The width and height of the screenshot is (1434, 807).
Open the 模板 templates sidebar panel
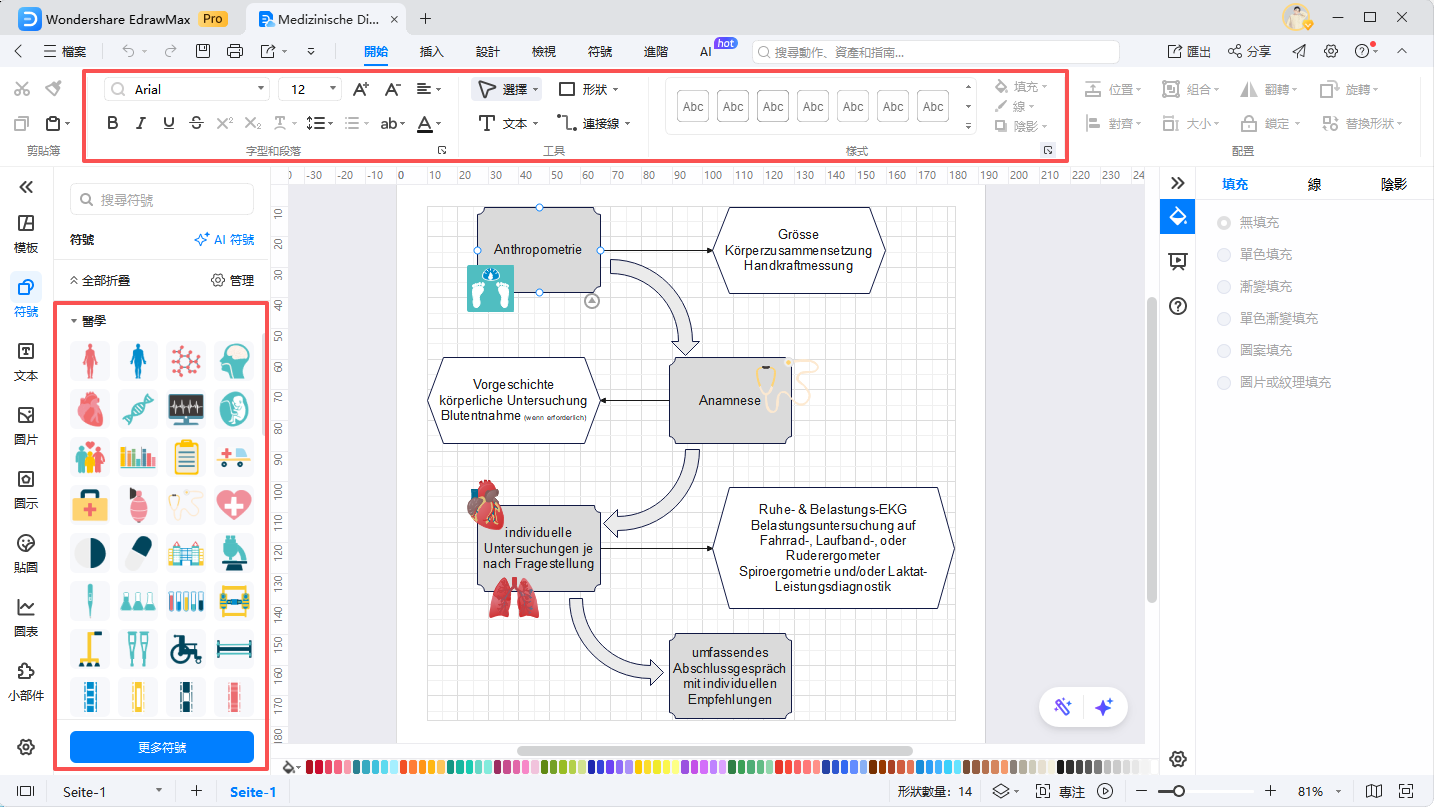[26, 233]
